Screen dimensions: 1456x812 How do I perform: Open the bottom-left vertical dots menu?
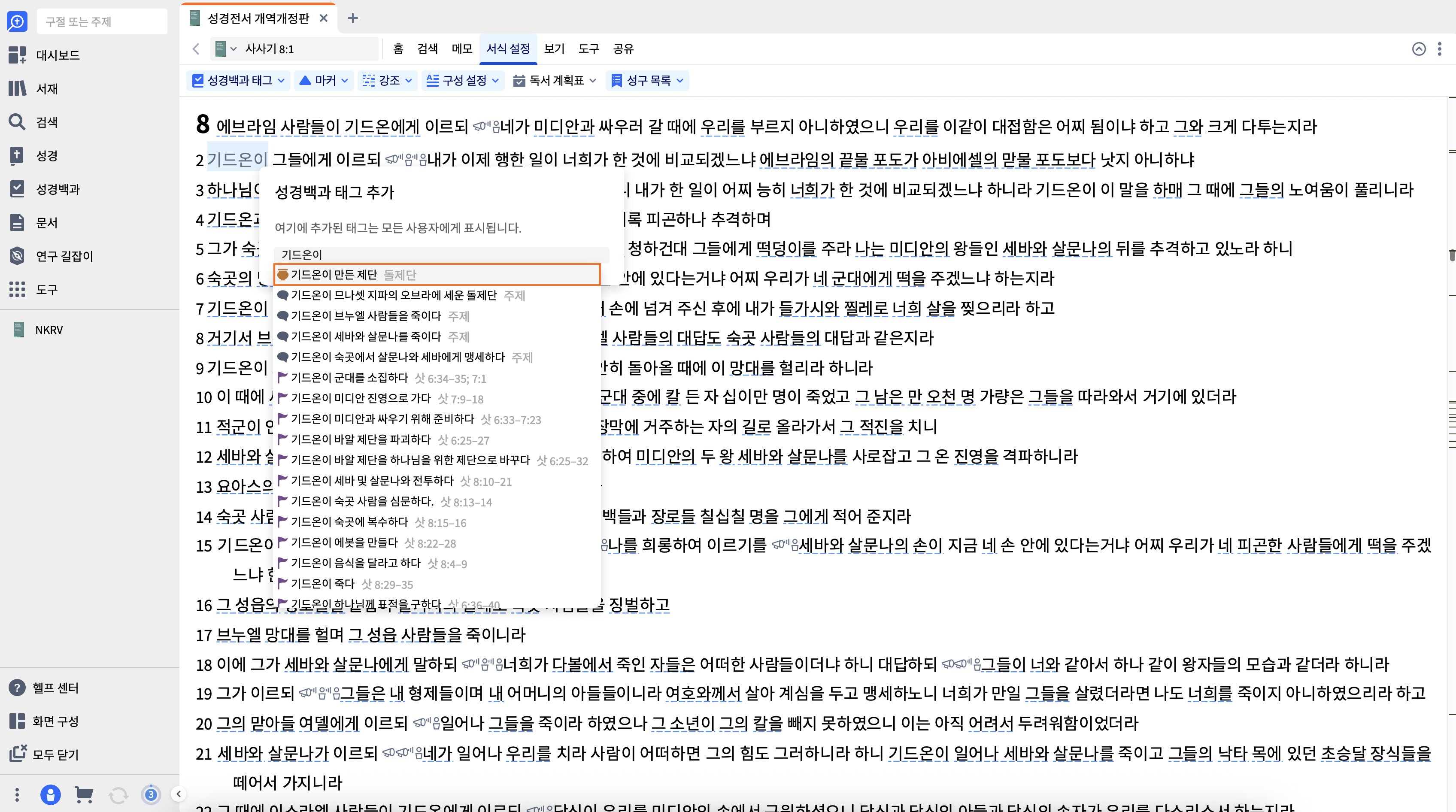17,795
